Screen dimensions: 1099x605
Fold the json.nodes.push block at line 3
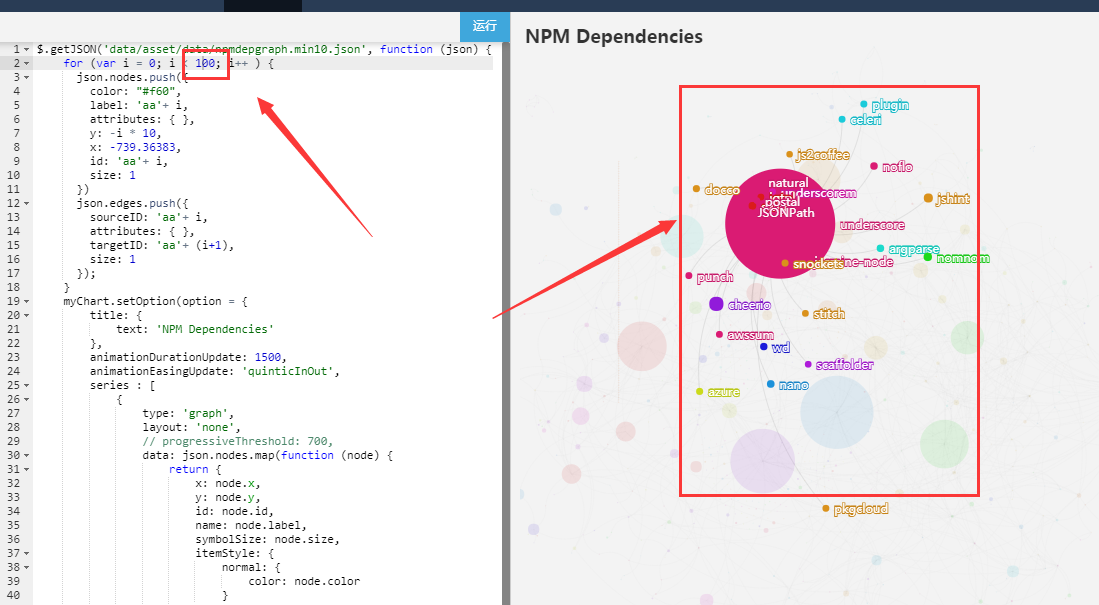[x=27, y=77]
